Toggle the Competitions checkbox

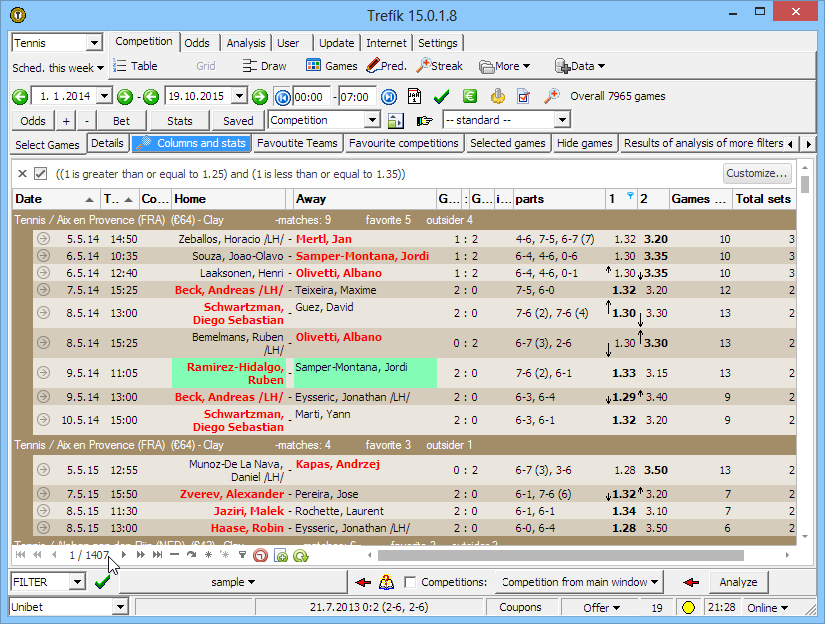[x=409, y=582]
